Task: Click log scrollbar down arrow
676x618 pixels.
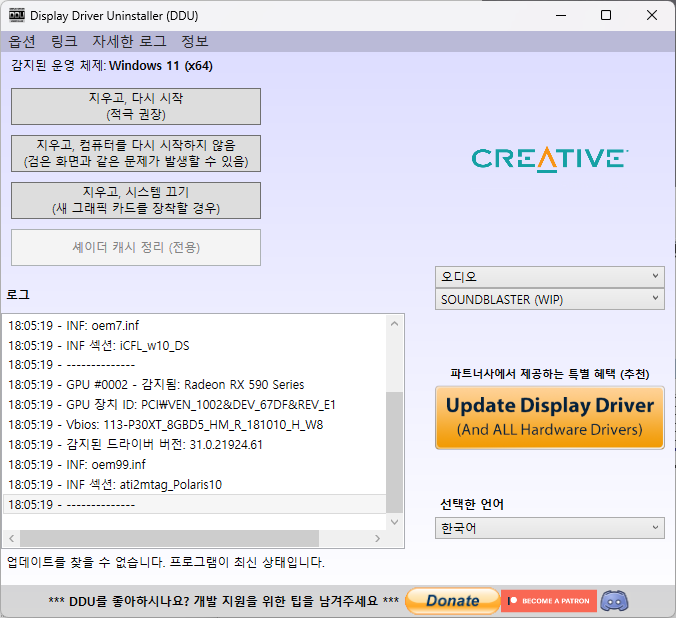Action: (x=394, y=522)
